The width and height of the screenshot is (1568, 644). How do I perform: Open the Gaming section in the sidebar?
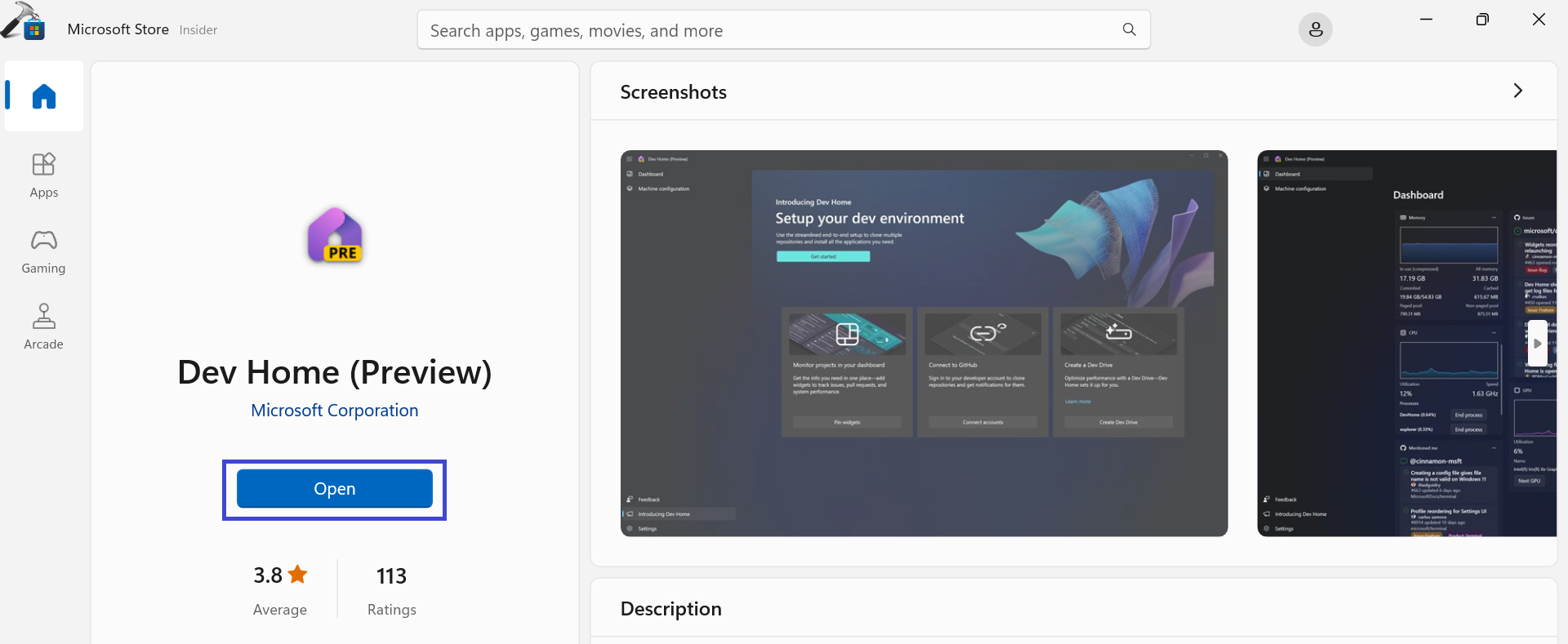(x=44, y=251)
